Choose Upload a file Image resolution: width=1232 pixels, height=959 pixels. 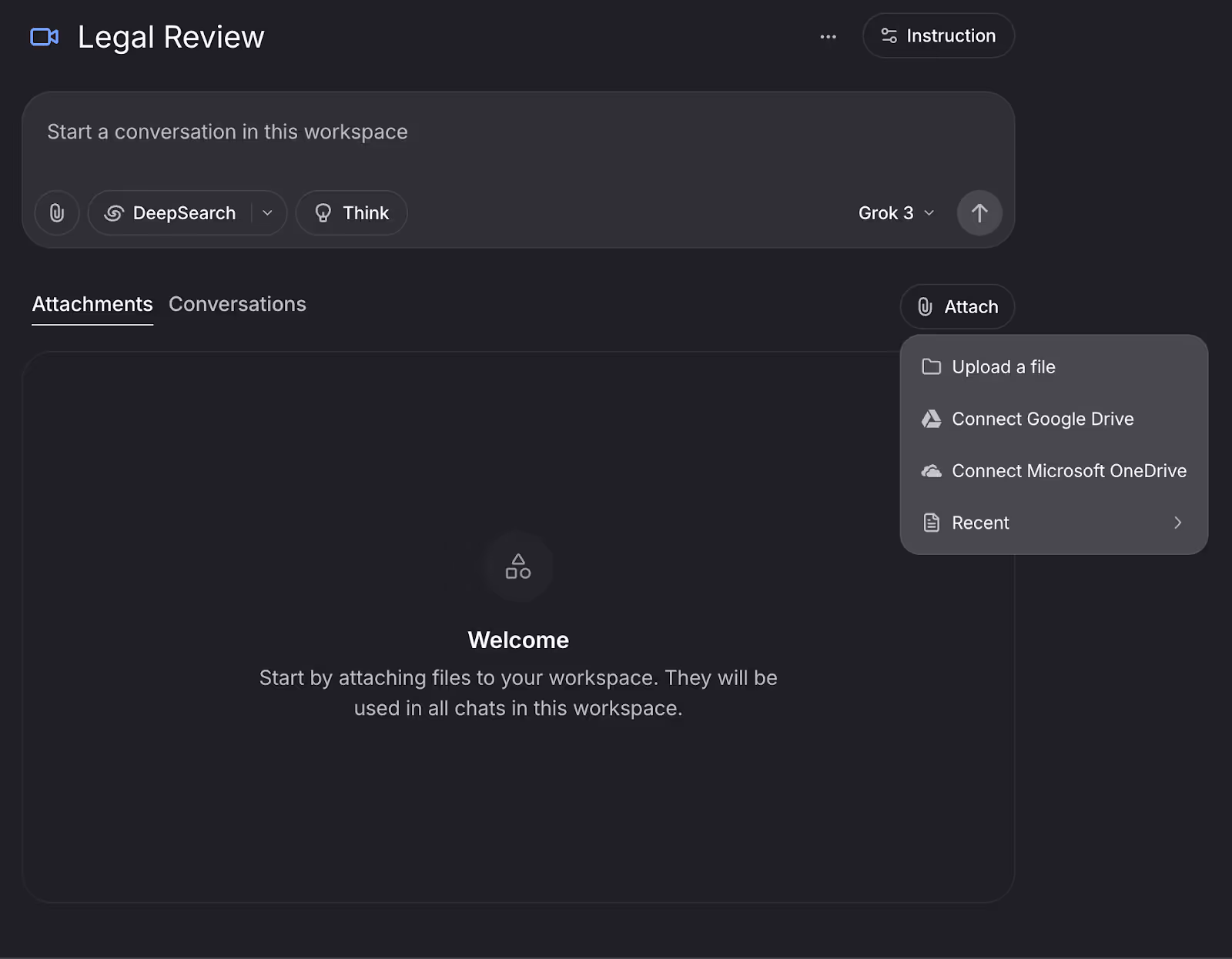(1054, 367)
